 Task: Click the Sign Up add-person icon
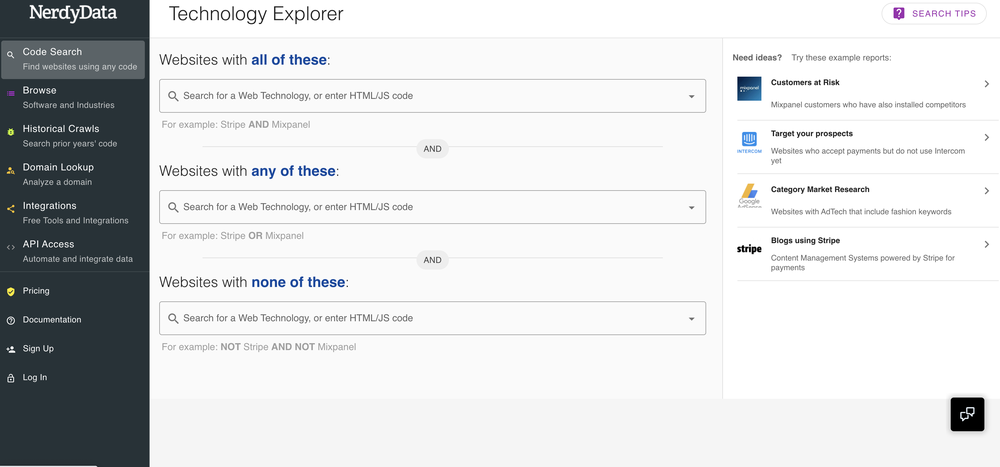click(10, 349)
